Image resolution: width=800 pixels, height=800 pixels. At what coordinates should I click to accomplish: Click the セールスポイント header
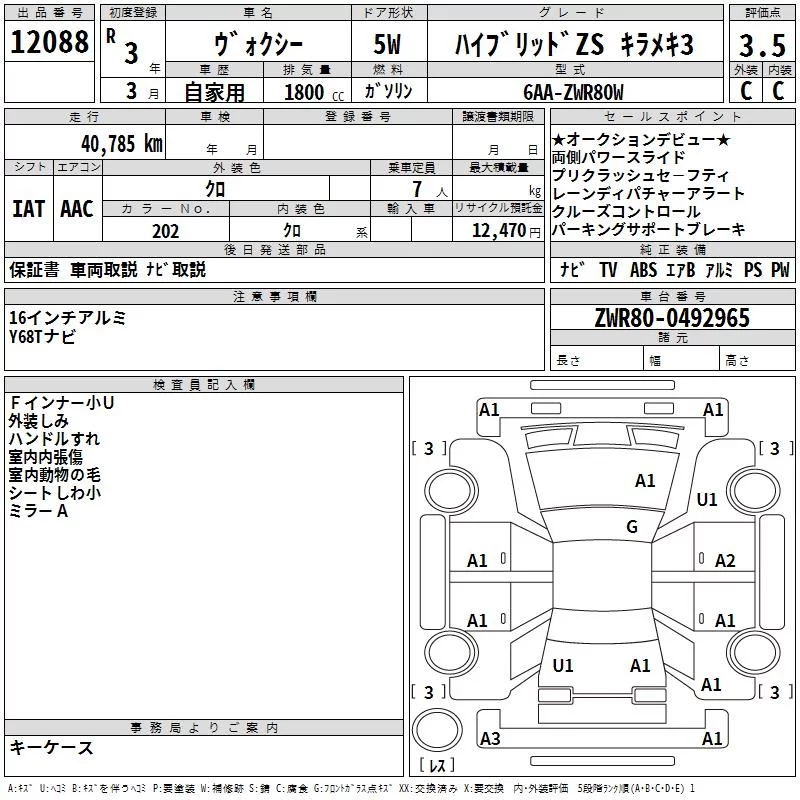click(x=672, y=116)
